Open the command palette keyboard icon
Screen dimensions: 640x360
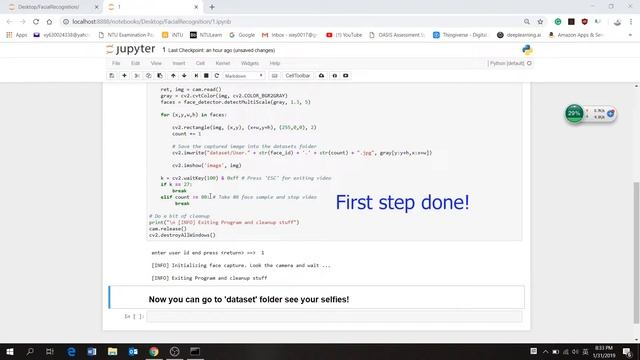coord(275,76)
